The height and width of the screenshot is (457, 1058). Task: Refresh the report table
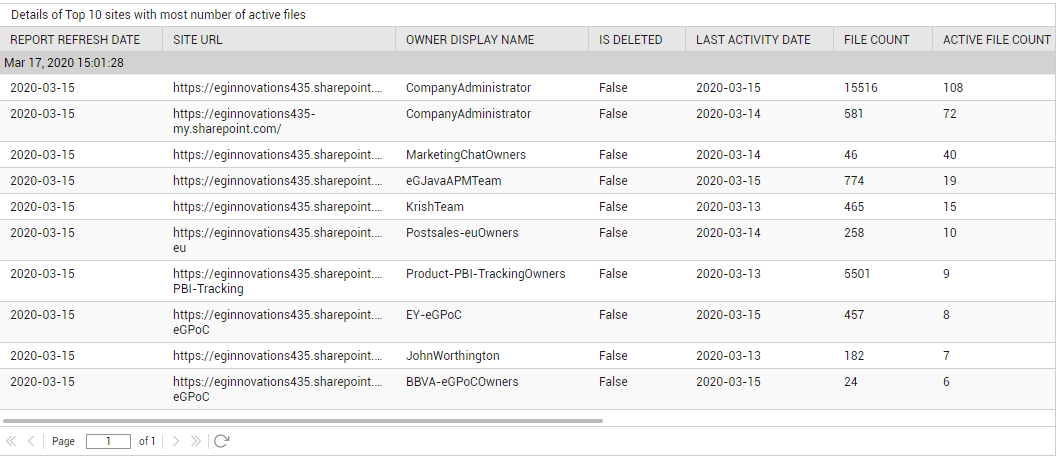[x=221, y=441]
